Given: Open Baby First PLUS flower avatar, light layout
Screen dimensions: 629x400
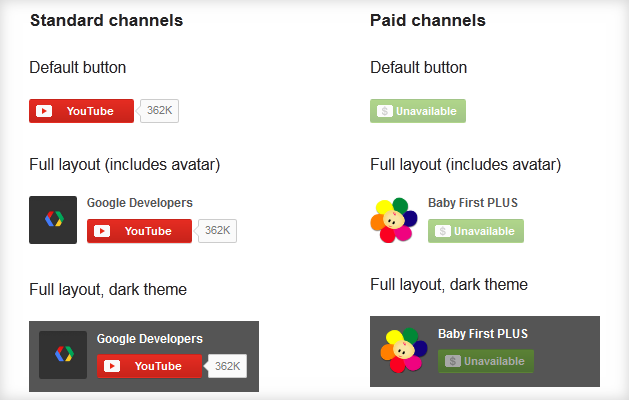Looking at the screenshot, I should pyautogui.click(x=394, y=220).
